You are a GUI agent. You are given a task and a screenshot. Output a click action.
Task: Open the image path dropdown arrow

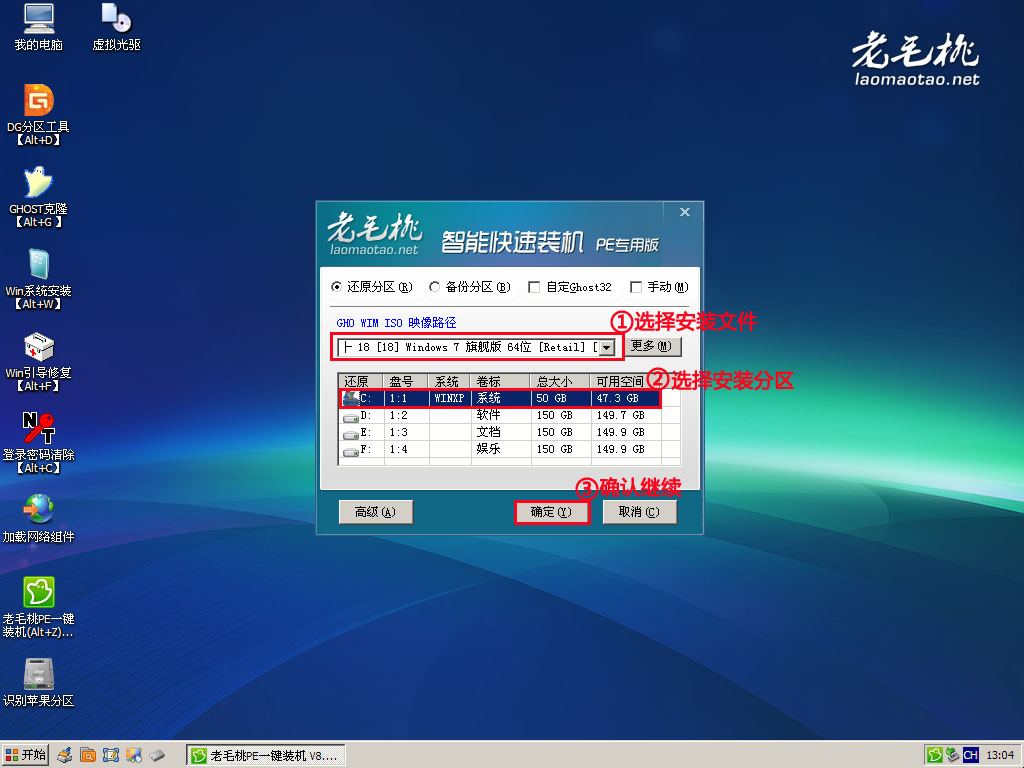coord(607,347)
